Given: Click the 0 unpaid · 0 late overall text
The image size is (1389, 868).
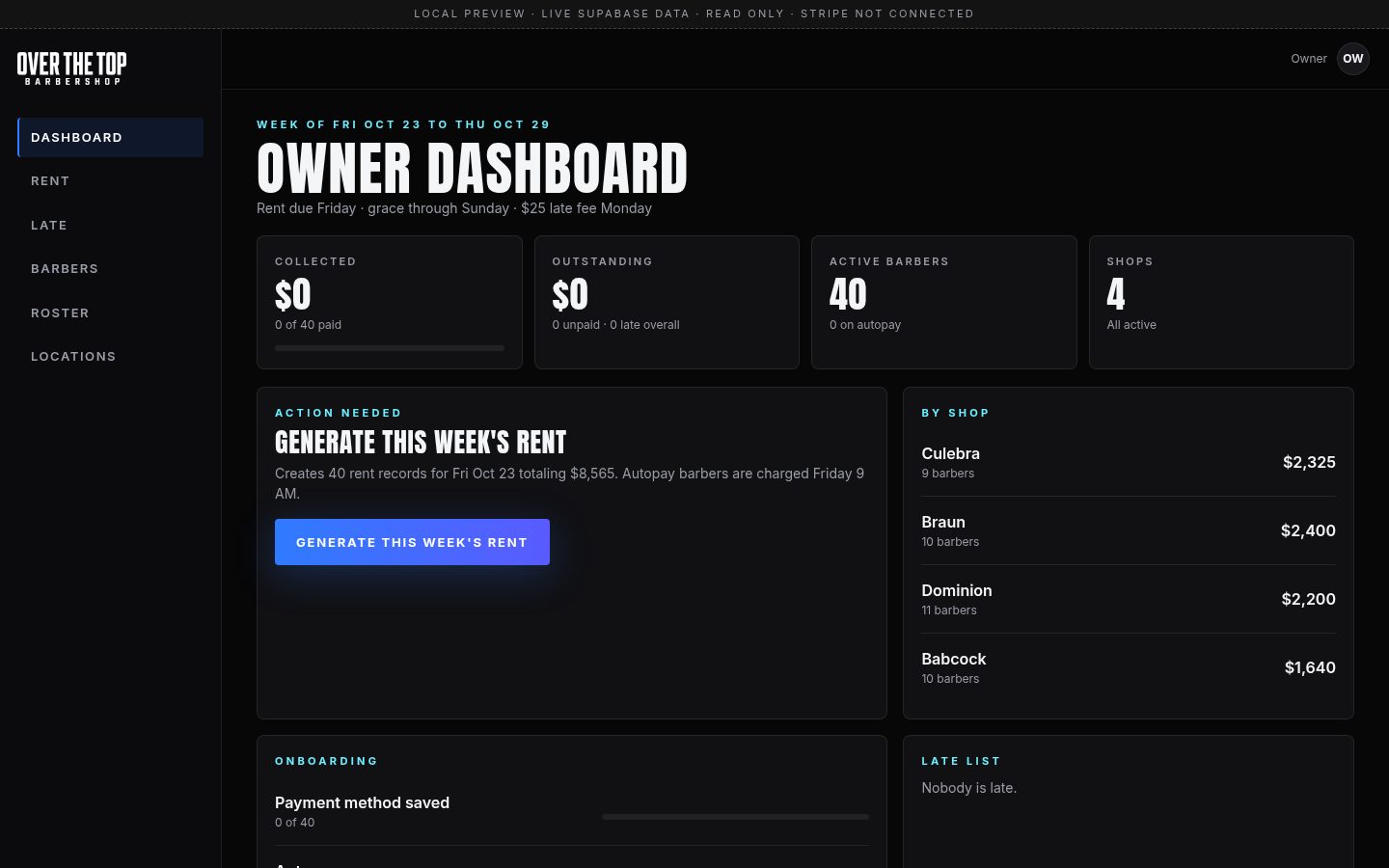Looking at the screenshot, I should [x=615, y=325].
